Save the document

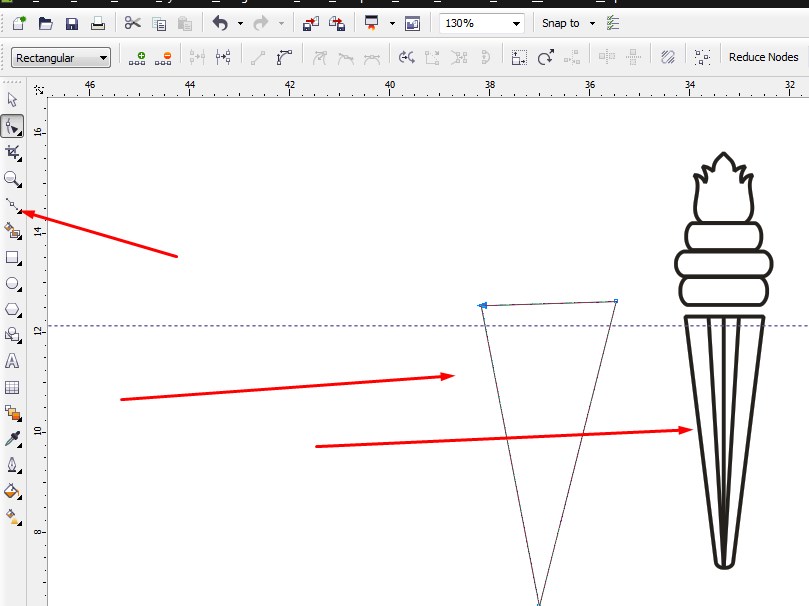[x=71, y=22]
